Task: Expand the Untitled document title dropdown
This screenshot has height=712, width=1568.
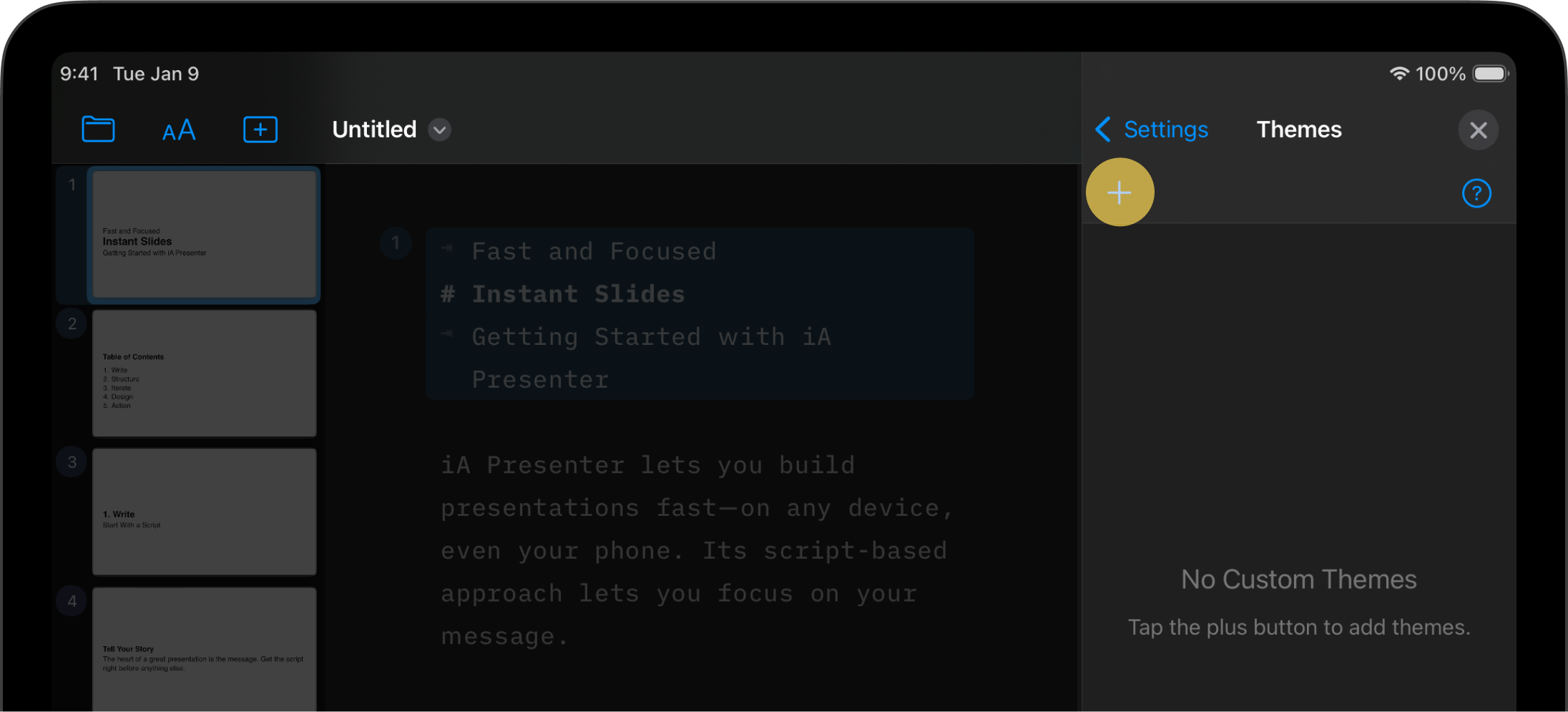Action: point(440,130)
